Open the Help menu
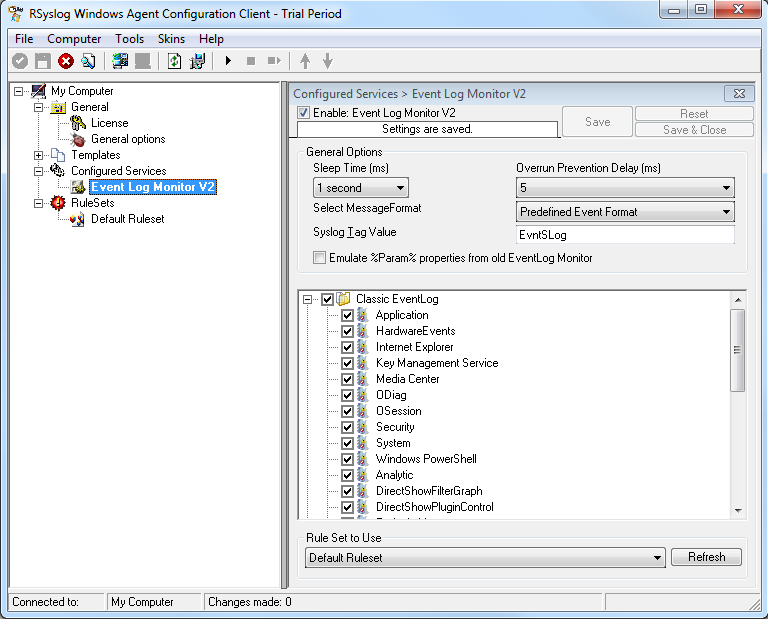This screenshot has width=768, height=619. coord(211,39)
